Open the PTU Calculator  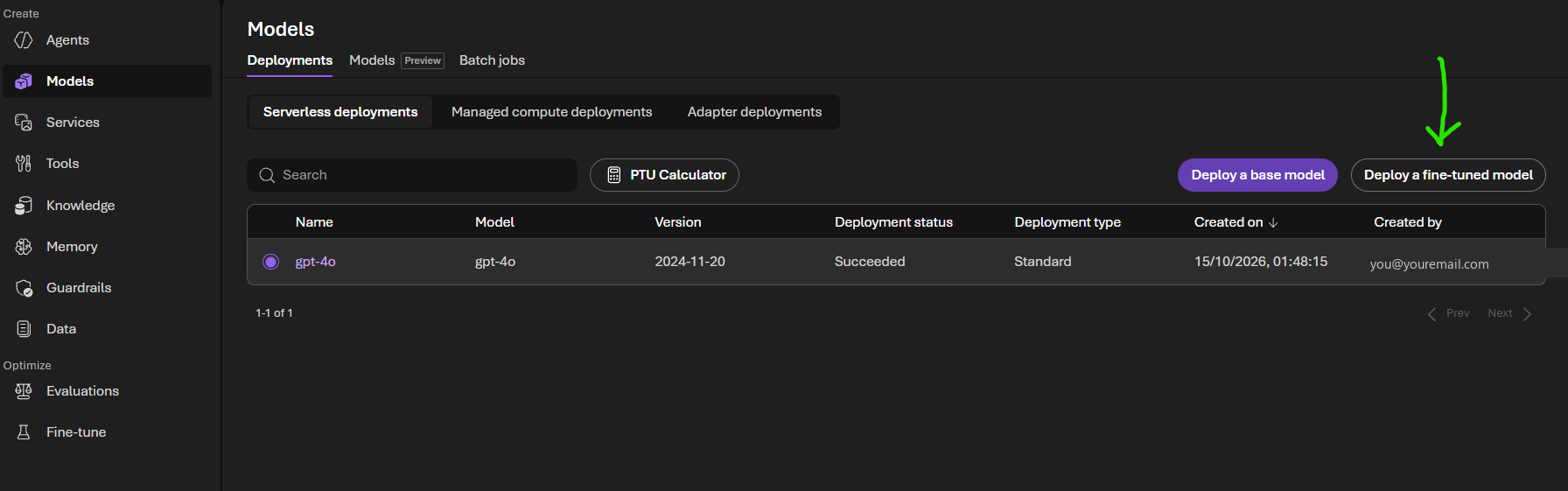point(664,175)
